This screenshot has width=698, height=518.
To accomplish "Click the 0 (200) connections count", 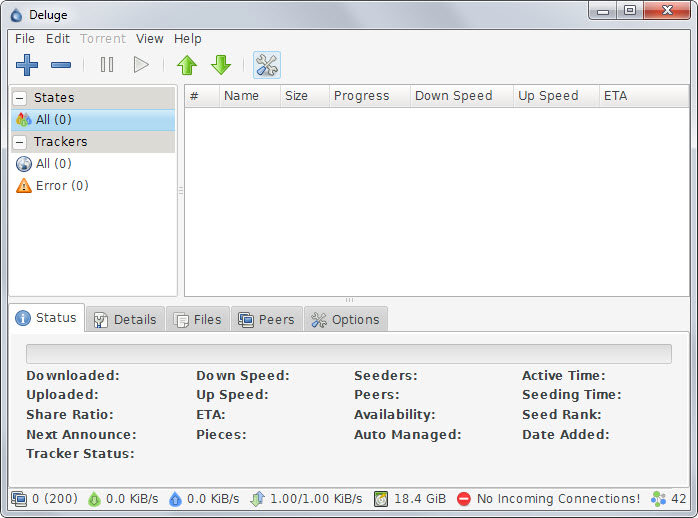I will click(55, 499).
